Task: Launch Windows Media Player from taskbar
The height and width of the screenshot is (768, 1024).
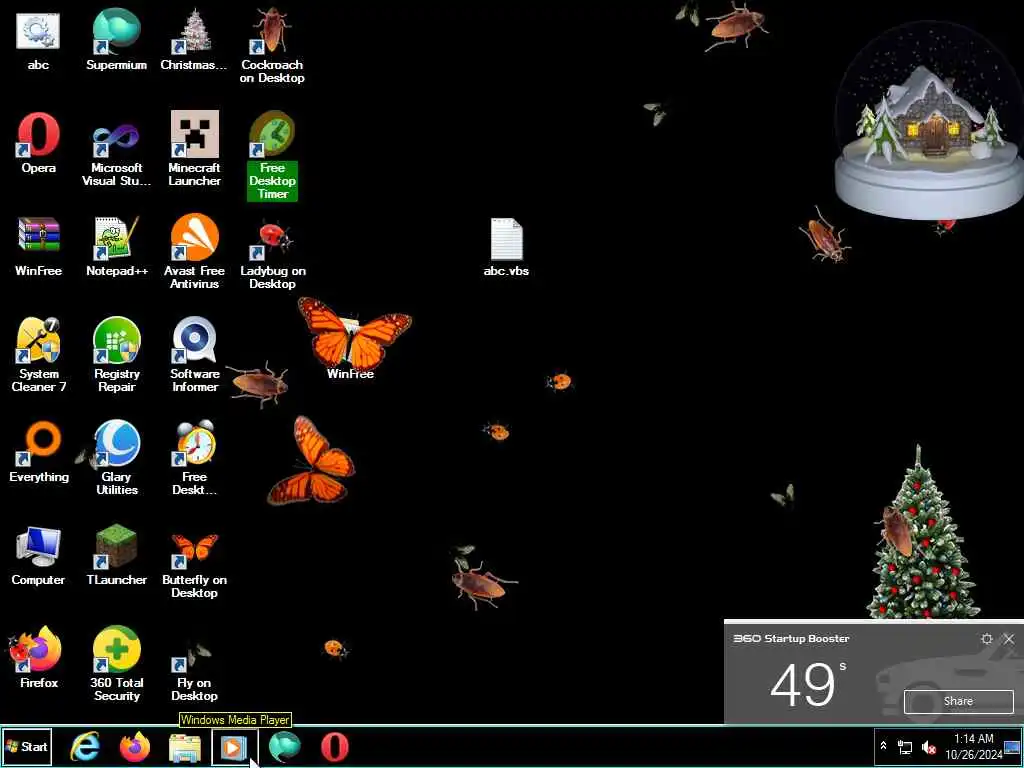Action: pos(234,747)
